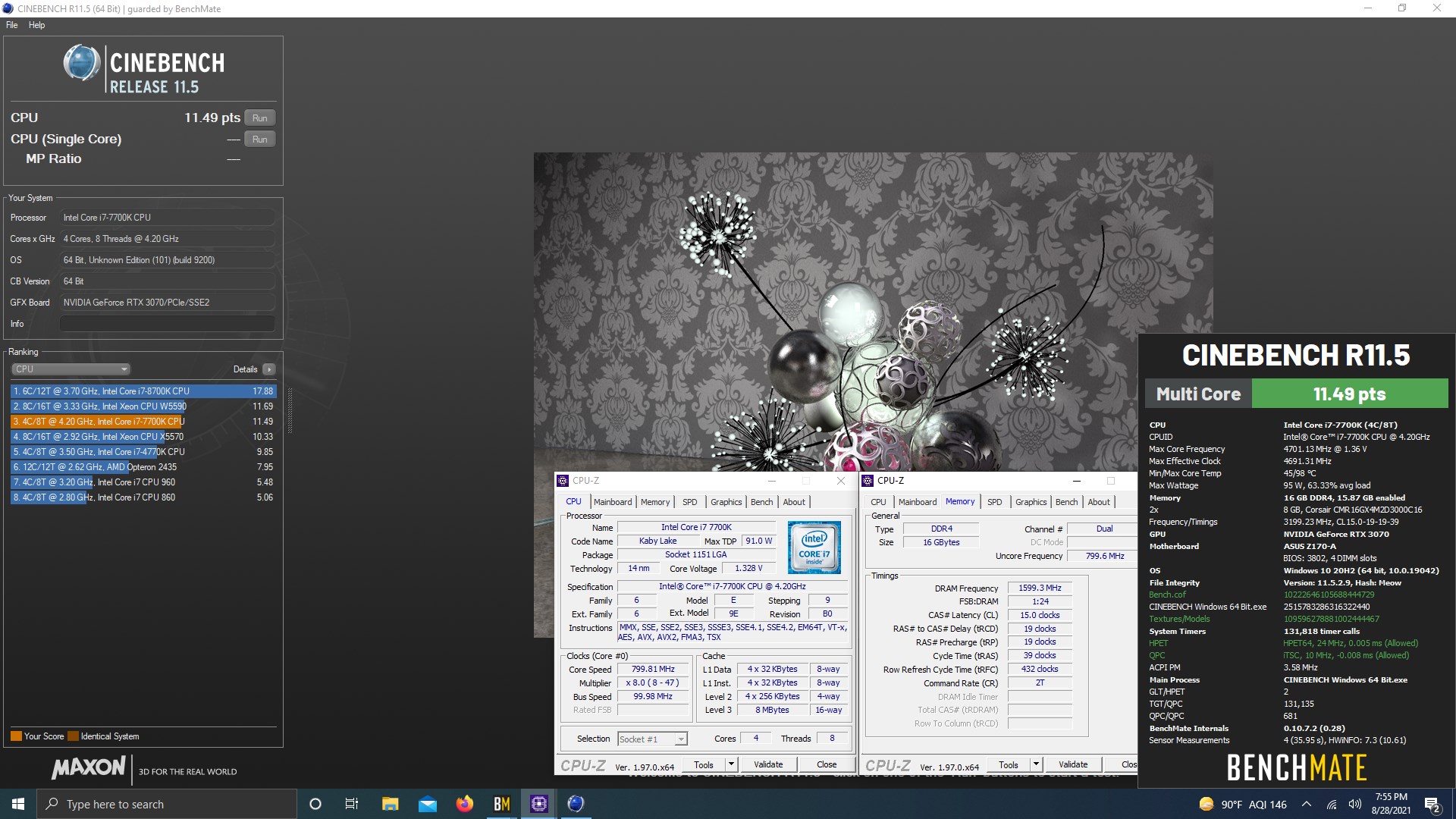The image size is (1456, 819).
Task: Open Graphics tab in left CPU-Z window
Action: click(726, 502)
